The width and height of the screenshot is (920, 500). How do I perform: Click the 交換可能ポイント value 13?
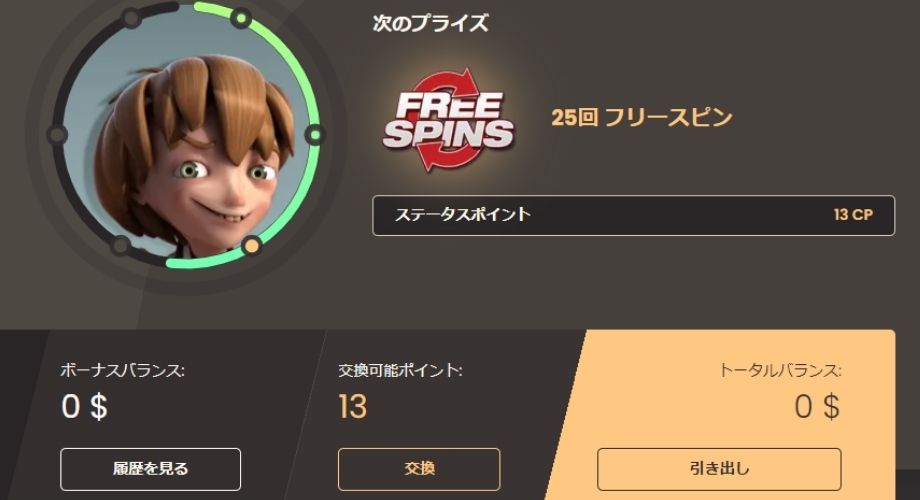point(353,407)
